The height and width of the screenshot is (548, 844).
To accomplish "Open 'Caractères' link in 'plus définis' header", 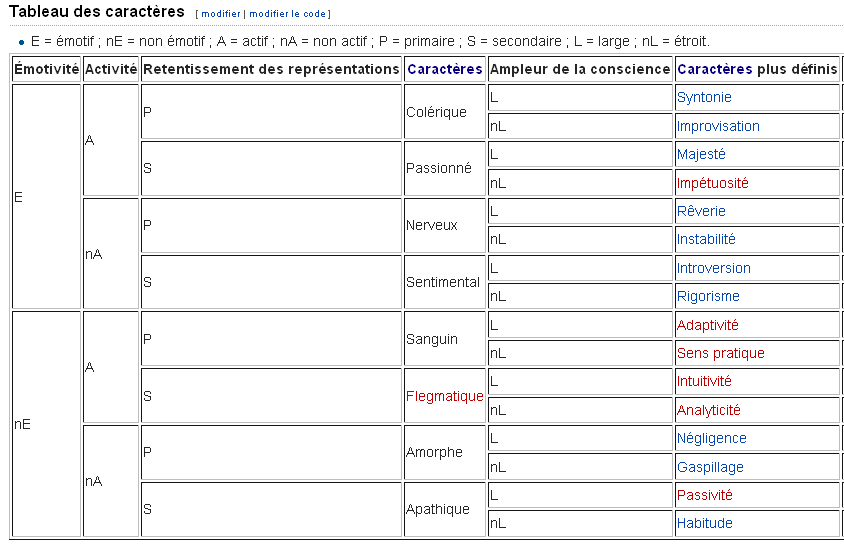I will [x=714, y=69].
